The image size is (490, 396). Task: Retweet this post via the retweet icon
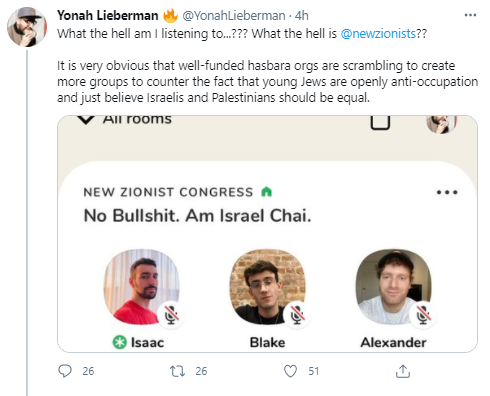coord(177,371)
